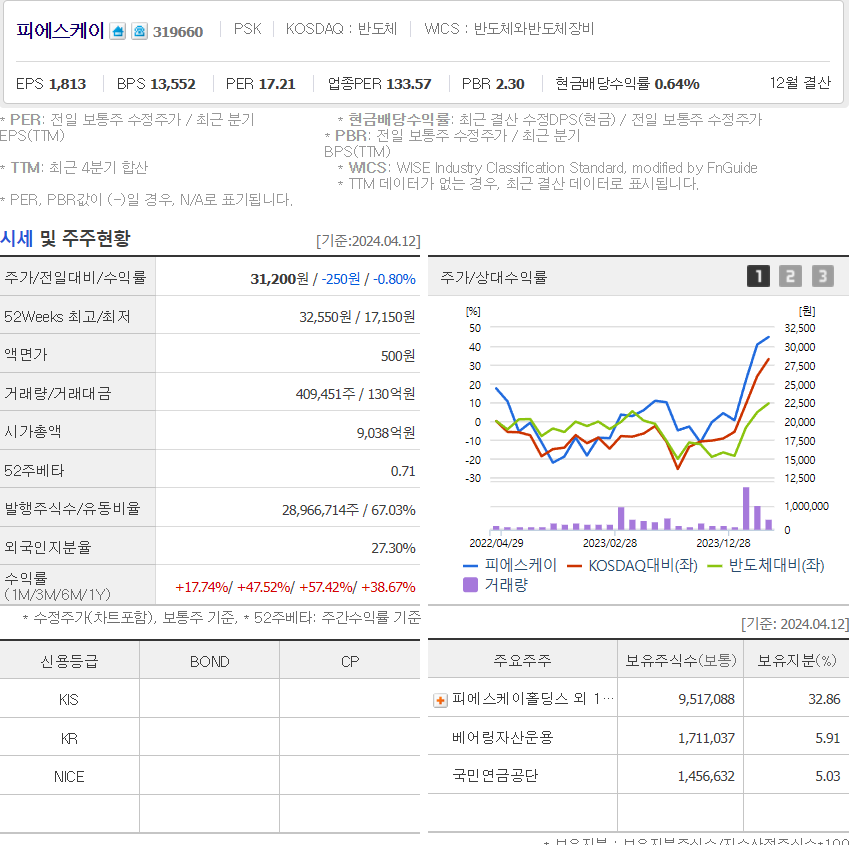Click the KIS credit rating row
This screenshot has width=850, height=845.
210,699
